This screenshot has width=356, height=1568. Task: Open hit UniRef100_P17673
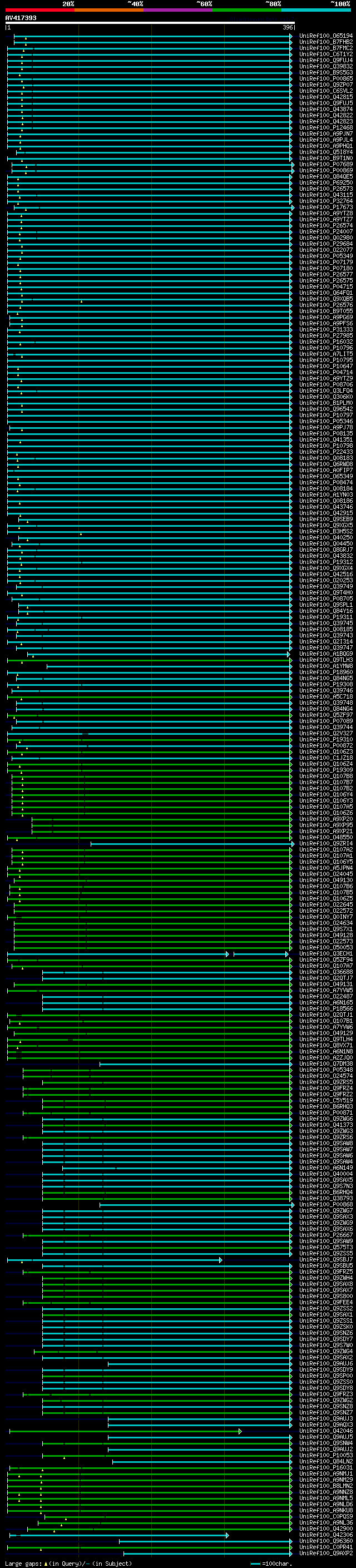click(x=325, y=207)
